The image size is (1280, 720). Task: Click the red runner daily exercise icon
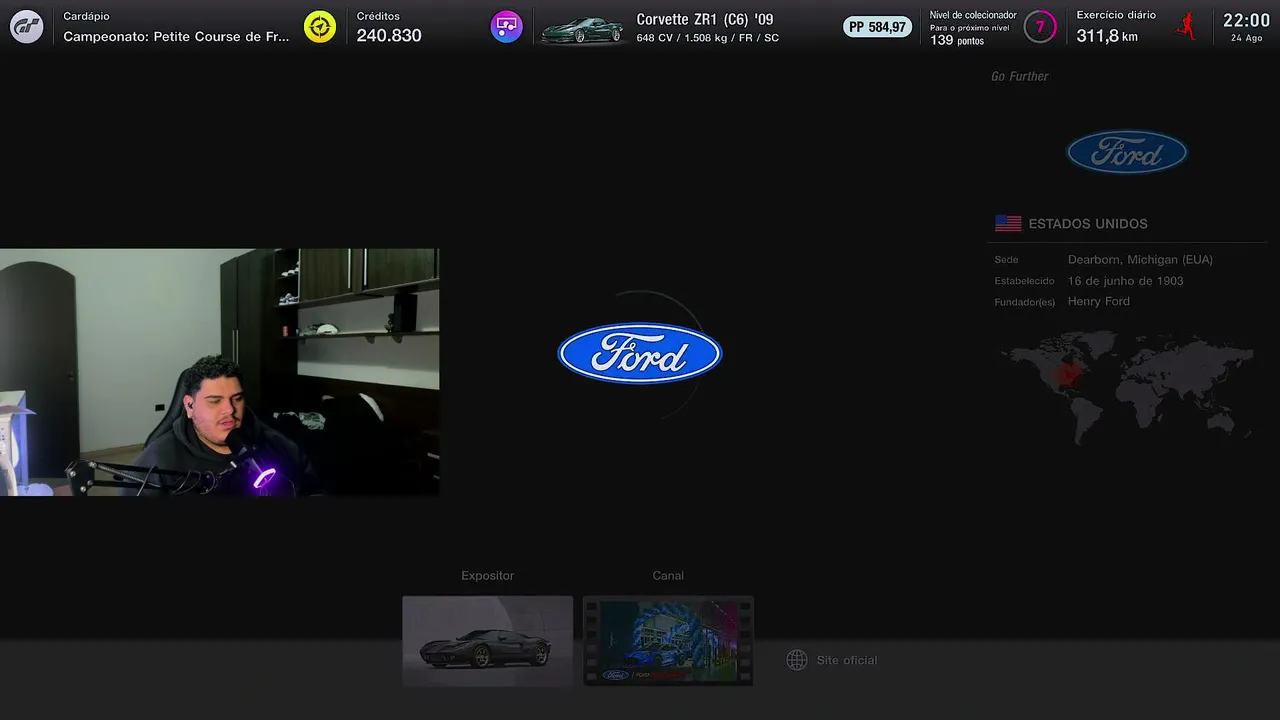pos(1186,27)
